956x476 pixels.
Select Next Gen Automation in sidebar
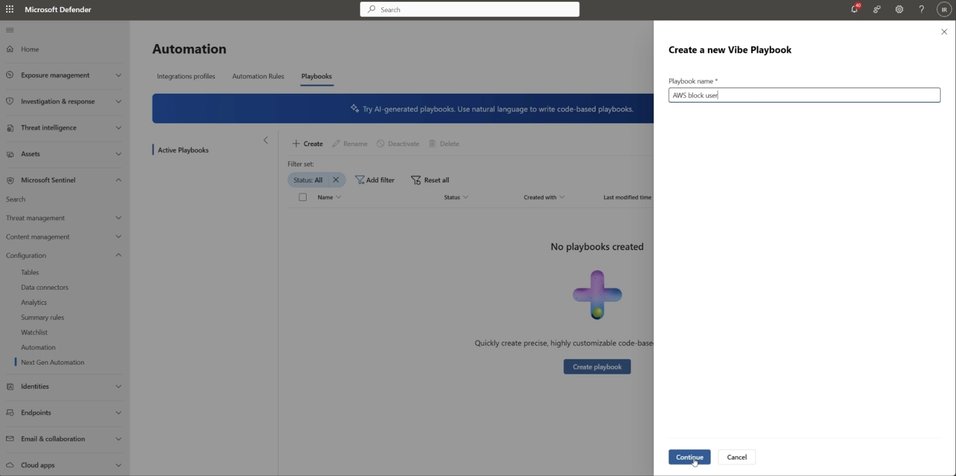(52, 362)
